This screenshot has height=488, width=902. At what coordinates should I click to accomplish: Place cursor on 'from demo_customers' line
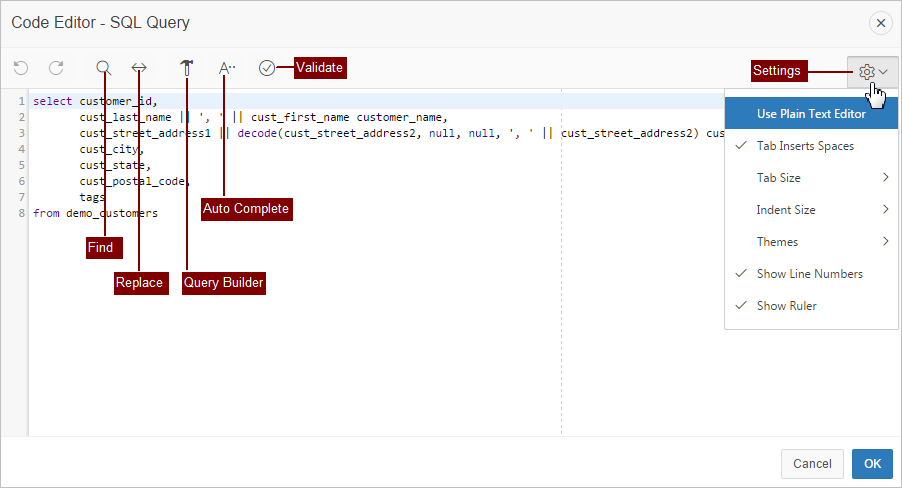pyautogui.click(x=95, y=213)
